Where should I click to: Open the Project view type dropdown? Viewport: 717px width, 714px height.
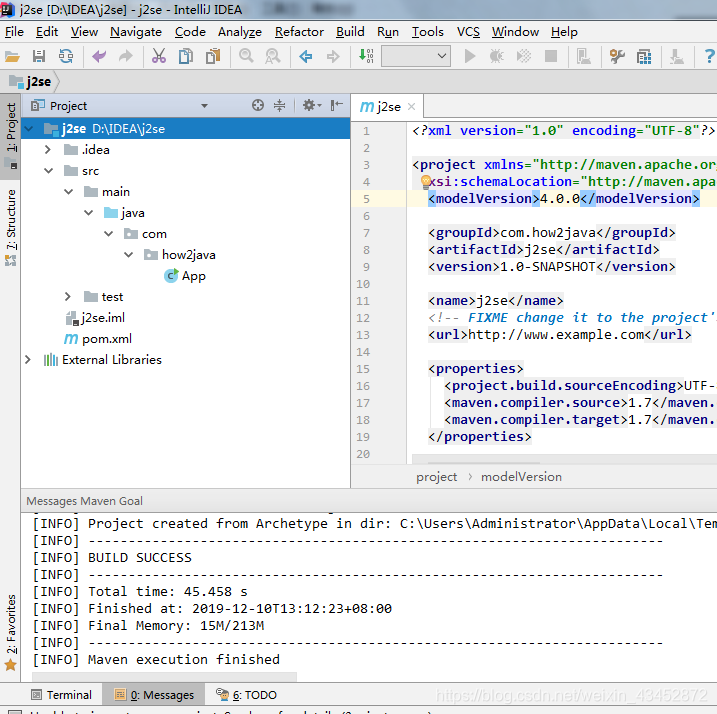click(204, 106)
